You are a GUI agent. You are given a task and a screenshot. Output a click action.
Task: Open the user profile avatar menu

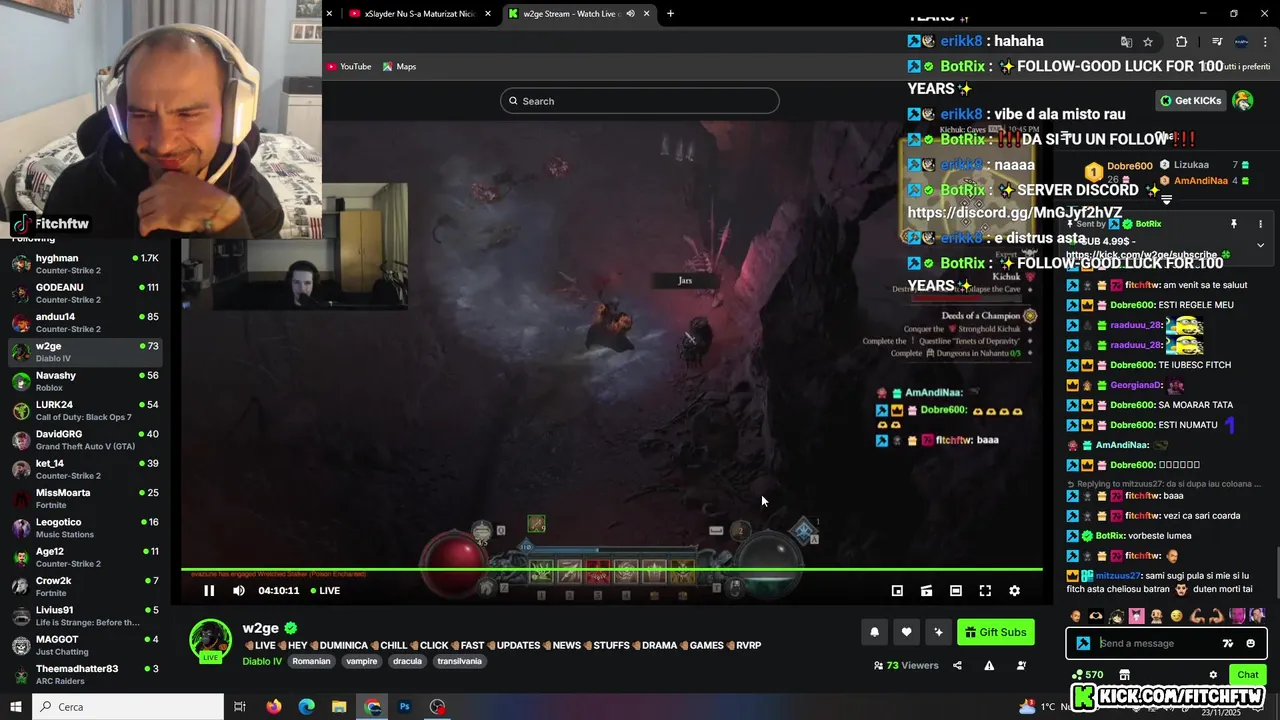1243,100
